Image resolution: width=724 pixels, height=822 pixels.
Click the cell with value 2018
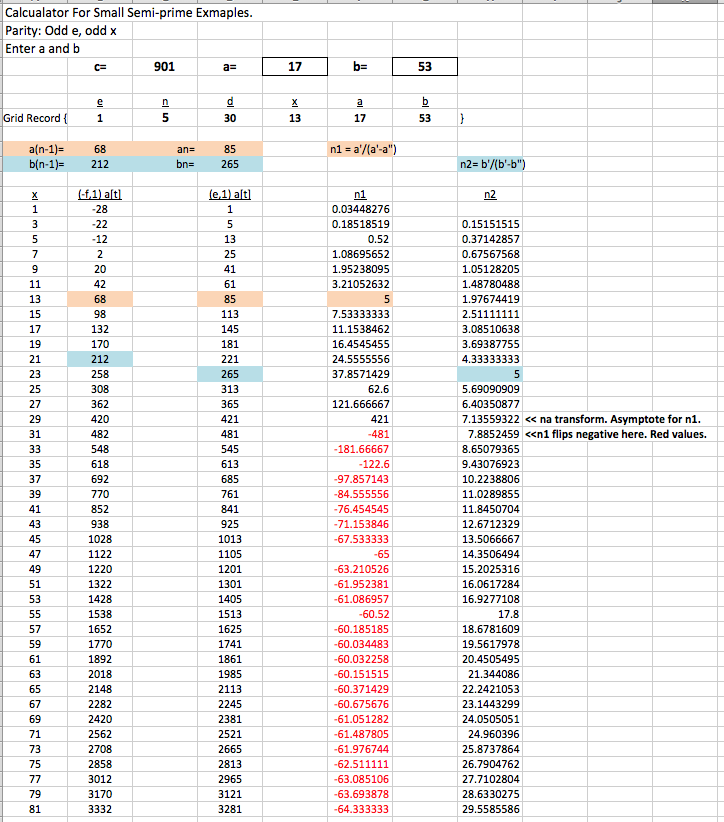tap(100, 674)
